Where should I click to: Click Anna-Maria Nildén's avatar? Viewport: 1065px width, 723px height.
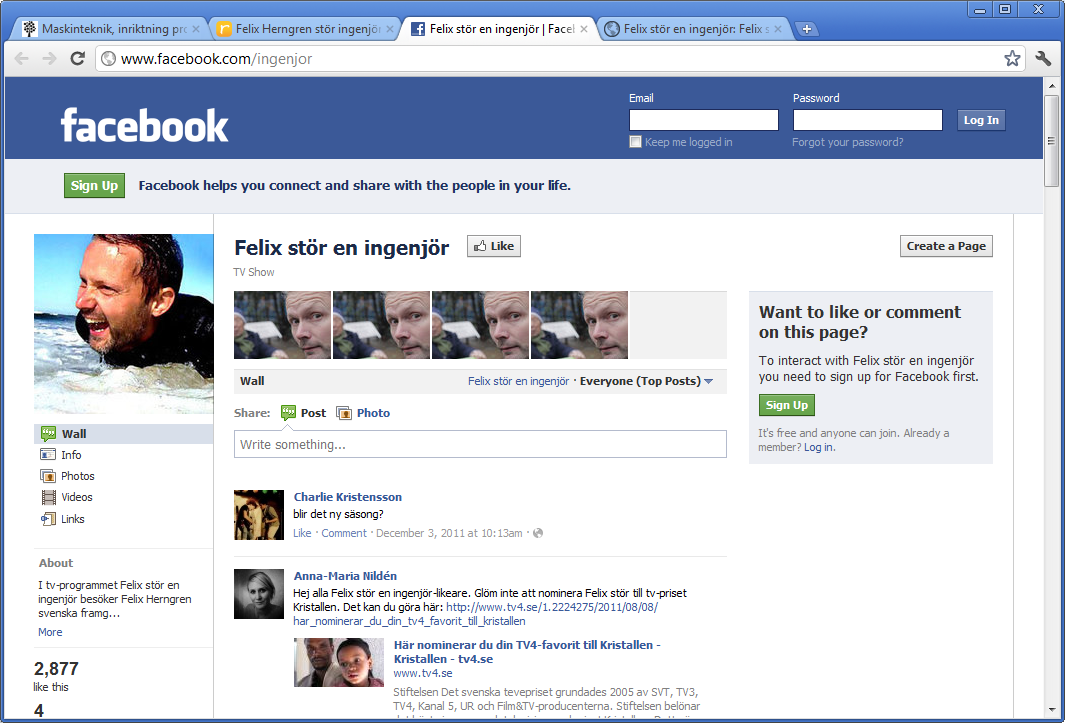[259, 594]
